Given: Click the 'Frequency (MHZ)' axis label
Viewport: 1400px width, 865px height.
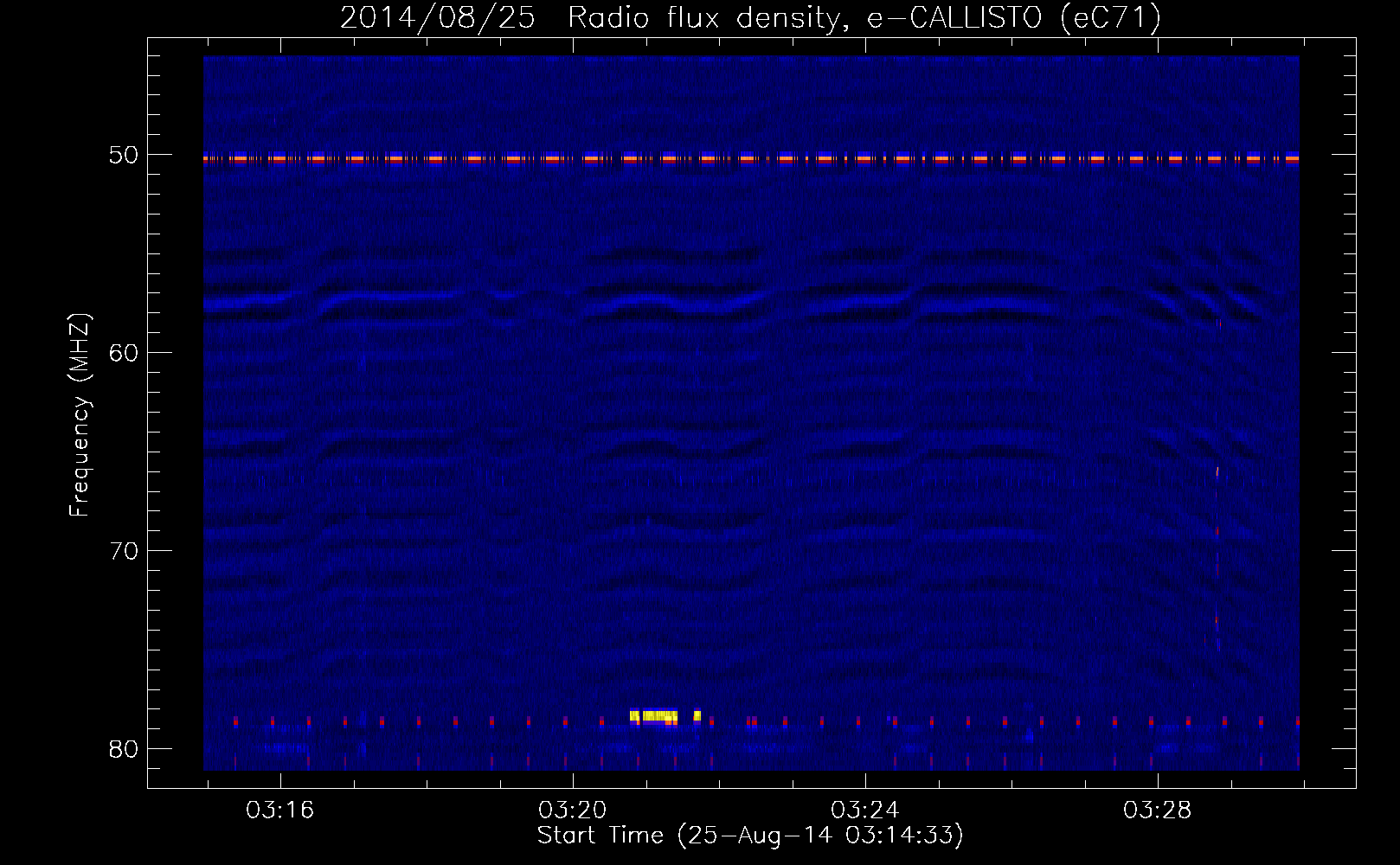Looking at the screenshot, I should (80, 415).
